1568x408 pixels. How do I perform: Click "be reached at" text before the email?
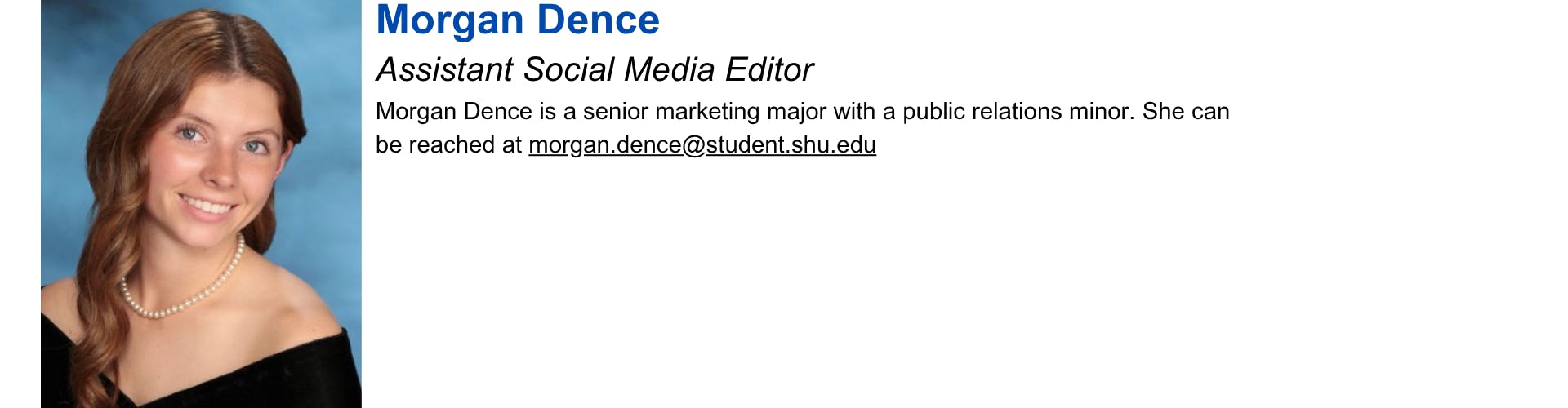(x=448, y=145)
